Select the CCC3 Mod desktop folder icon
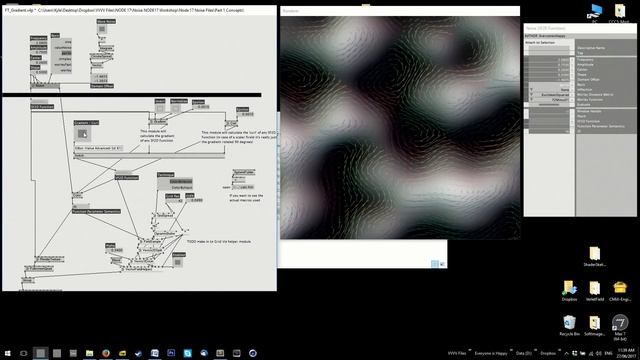This screenshot has height=360, width=640. point(619,13)
